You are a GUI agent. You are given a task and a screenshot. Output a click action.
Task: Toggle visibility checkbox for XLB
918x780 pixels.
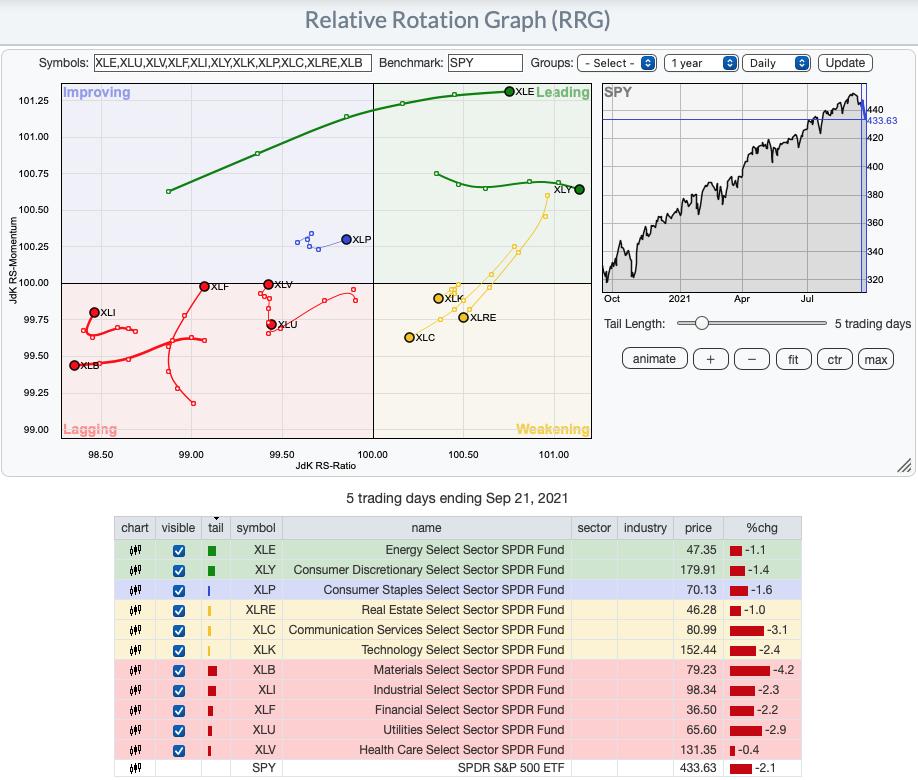click(x=179, y=670)
